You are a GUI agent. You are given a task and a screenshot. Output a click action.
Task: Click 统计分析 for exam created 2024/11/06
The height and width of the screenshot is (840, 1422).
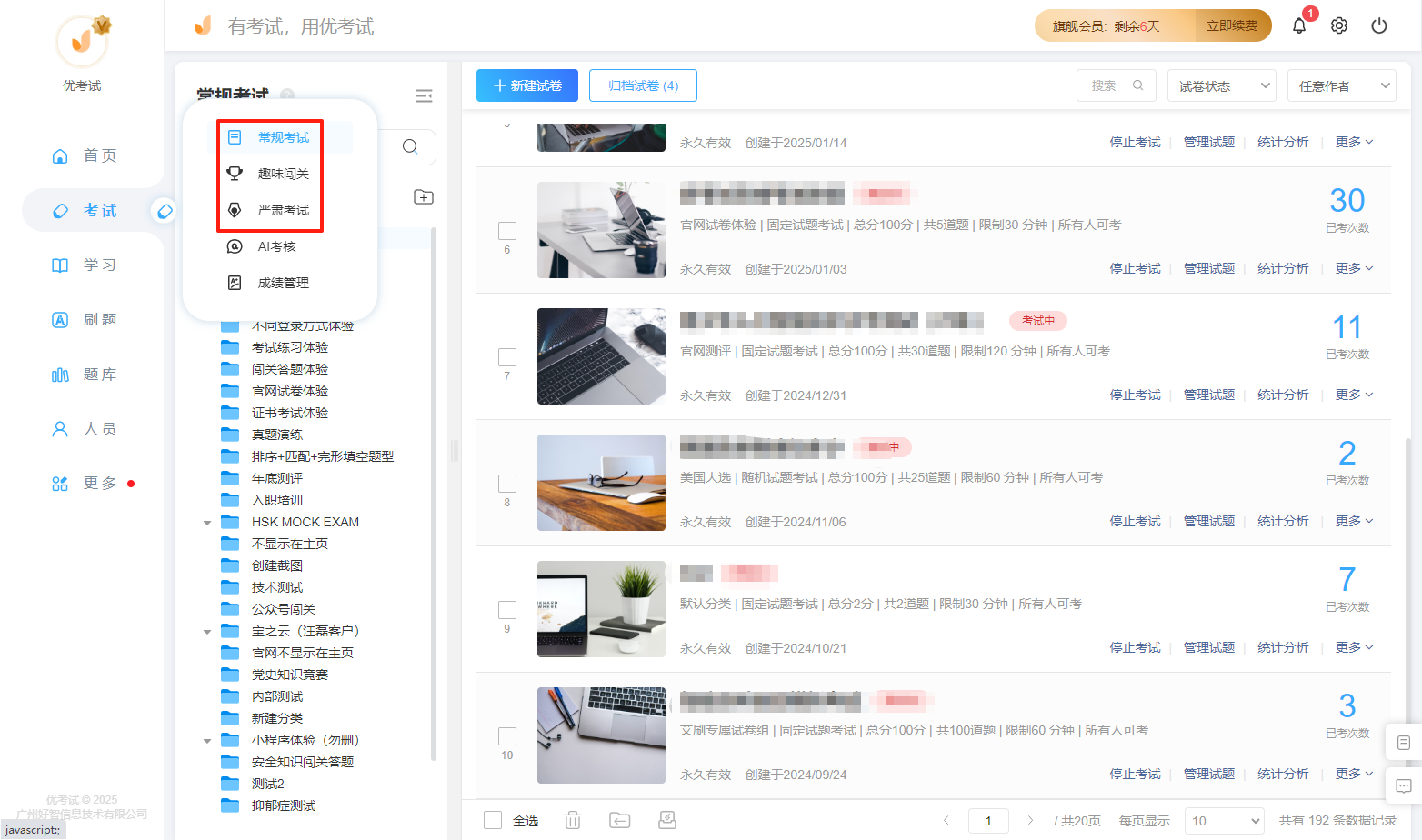(1283, 521)
